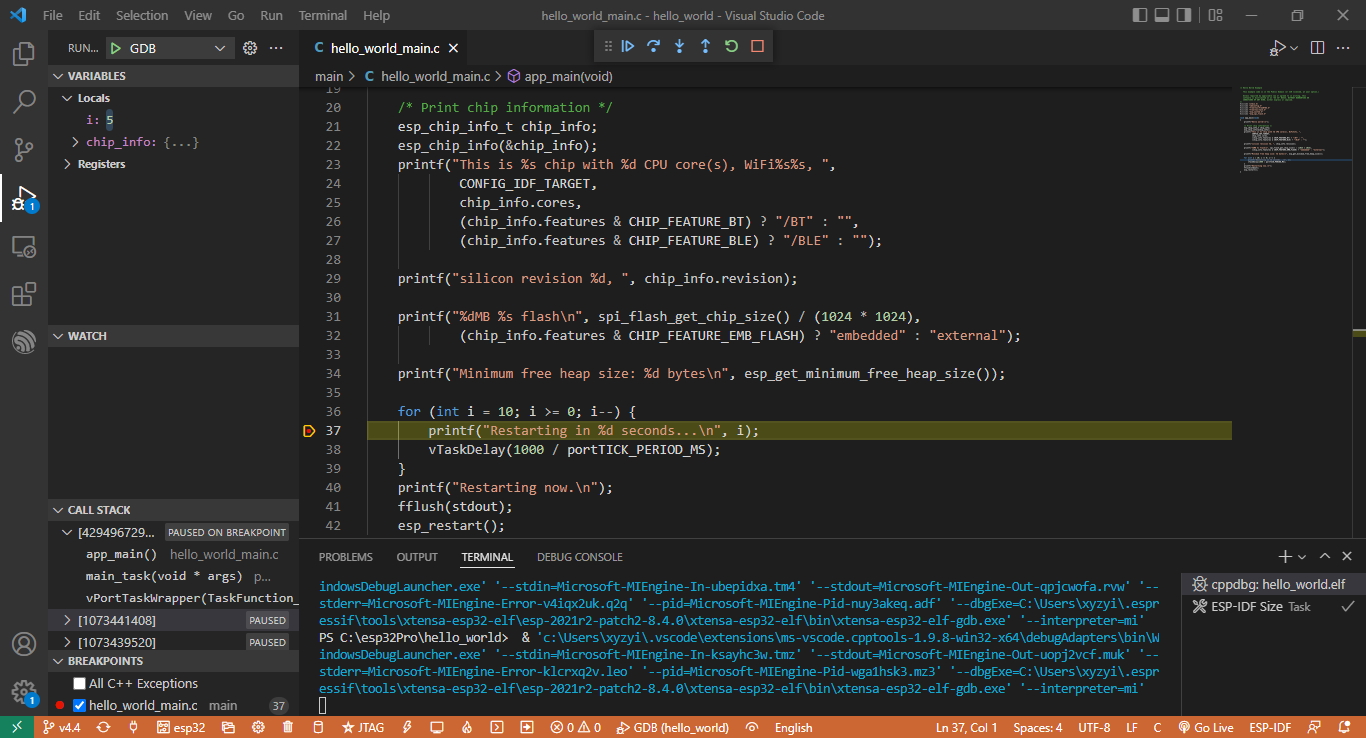Viewport: 1366px width, 738px height.
Task: Click the ESP-IDF Build cylinder icon
Action: [319, 728]
